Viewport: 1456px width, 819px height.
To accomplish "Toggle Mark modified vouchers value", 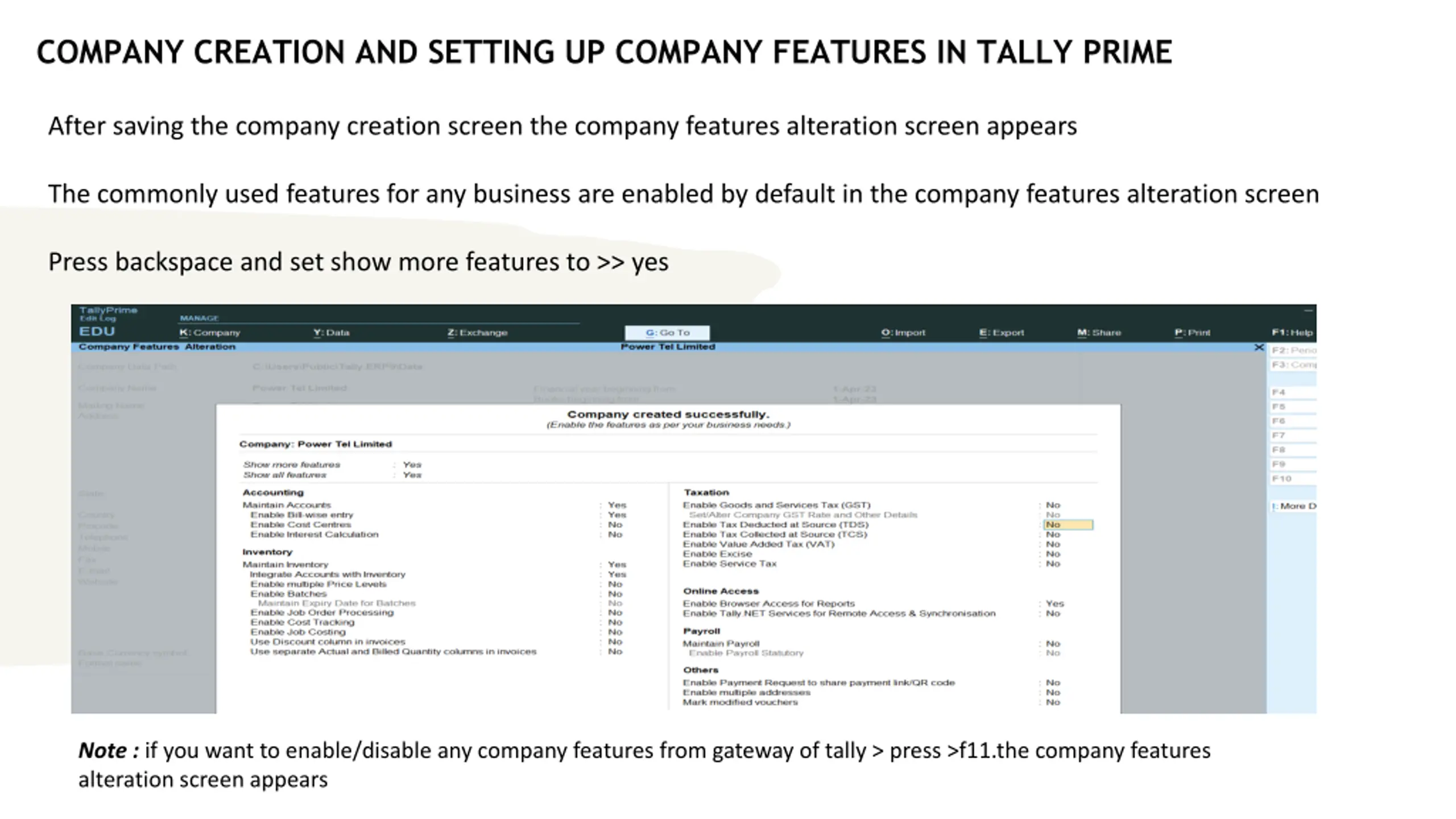I will pyautogui.click(x=1053, y=702).
